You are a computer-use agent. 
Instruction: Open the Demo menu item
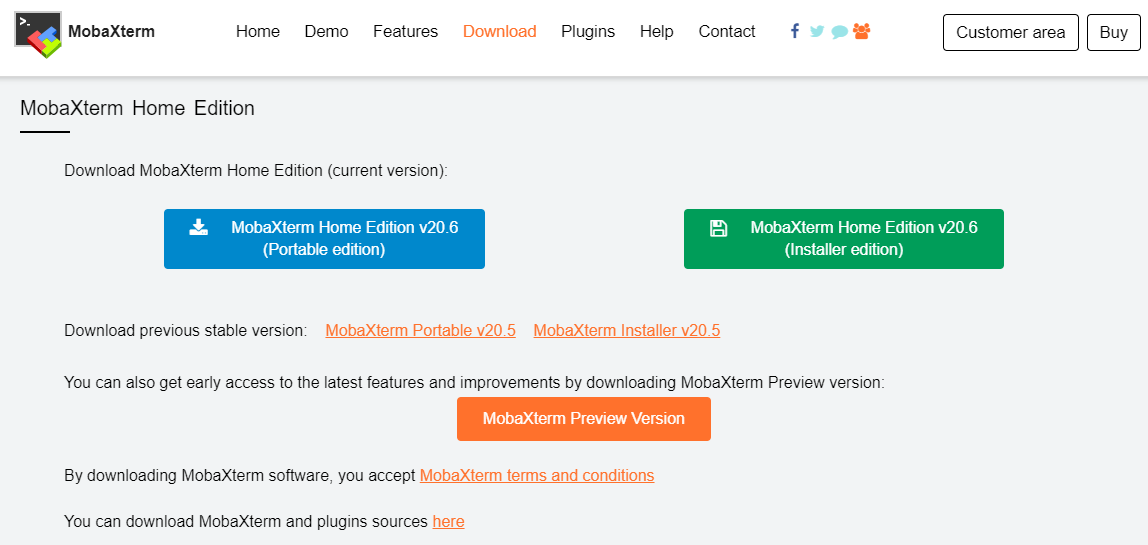327,31
